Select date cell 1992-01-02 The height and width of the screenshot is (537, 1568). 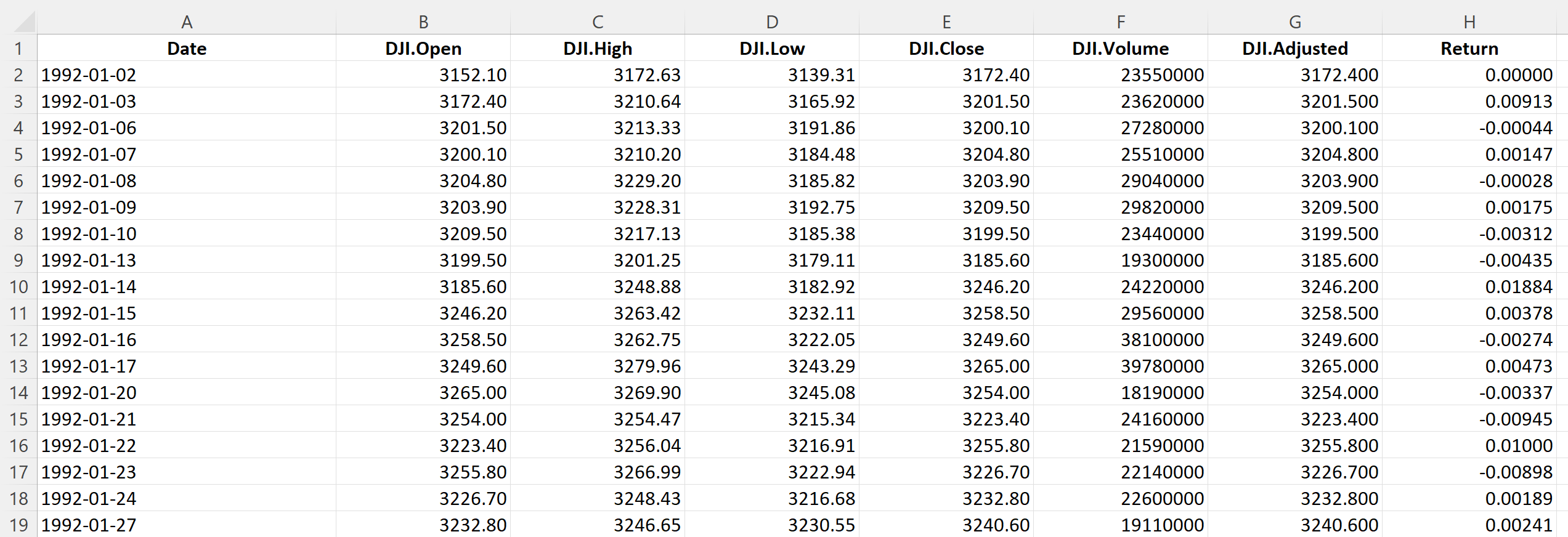(x=187, y=75)
